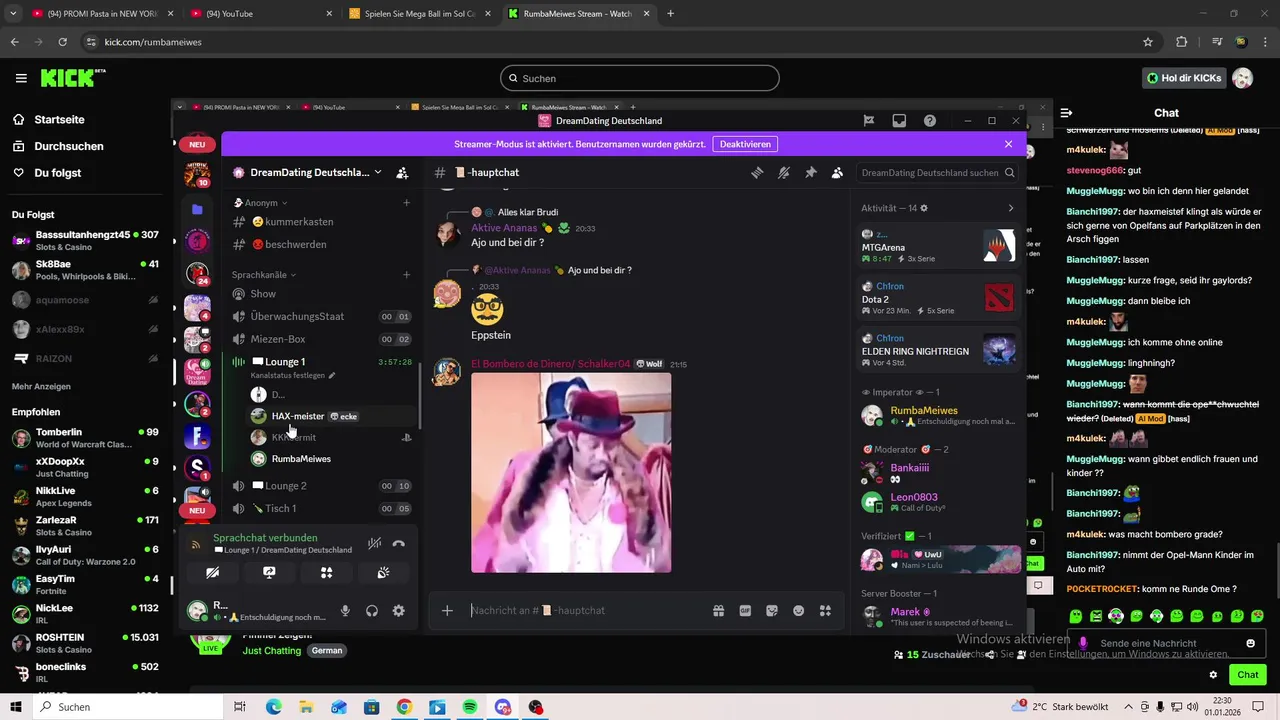
Task: Dismiss streamer mode banner with X
Action: (1008, 144)
